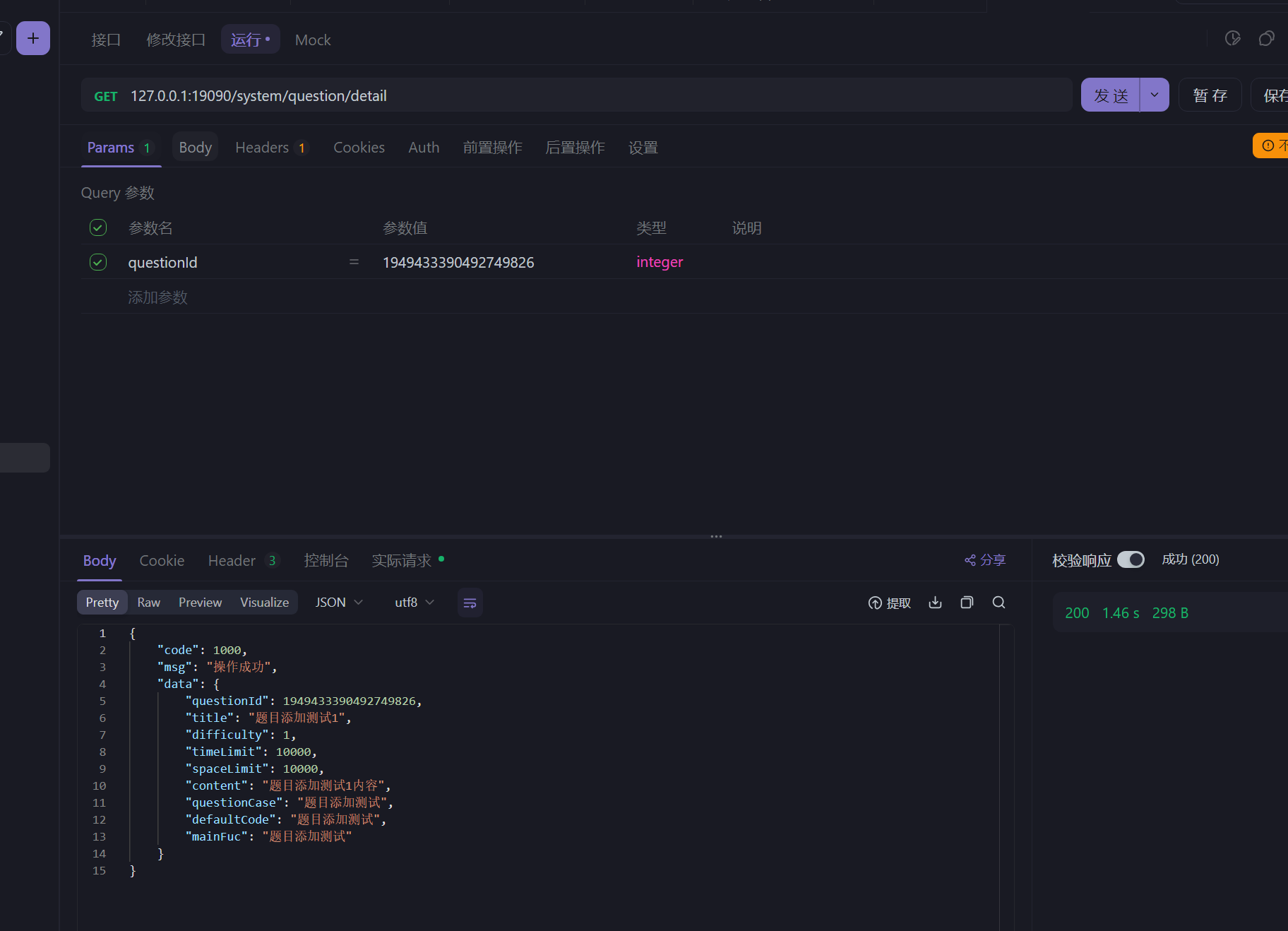Open the Auth tab
The width and height of the screenshot is (1288, 931).
[x=424, y=148]
